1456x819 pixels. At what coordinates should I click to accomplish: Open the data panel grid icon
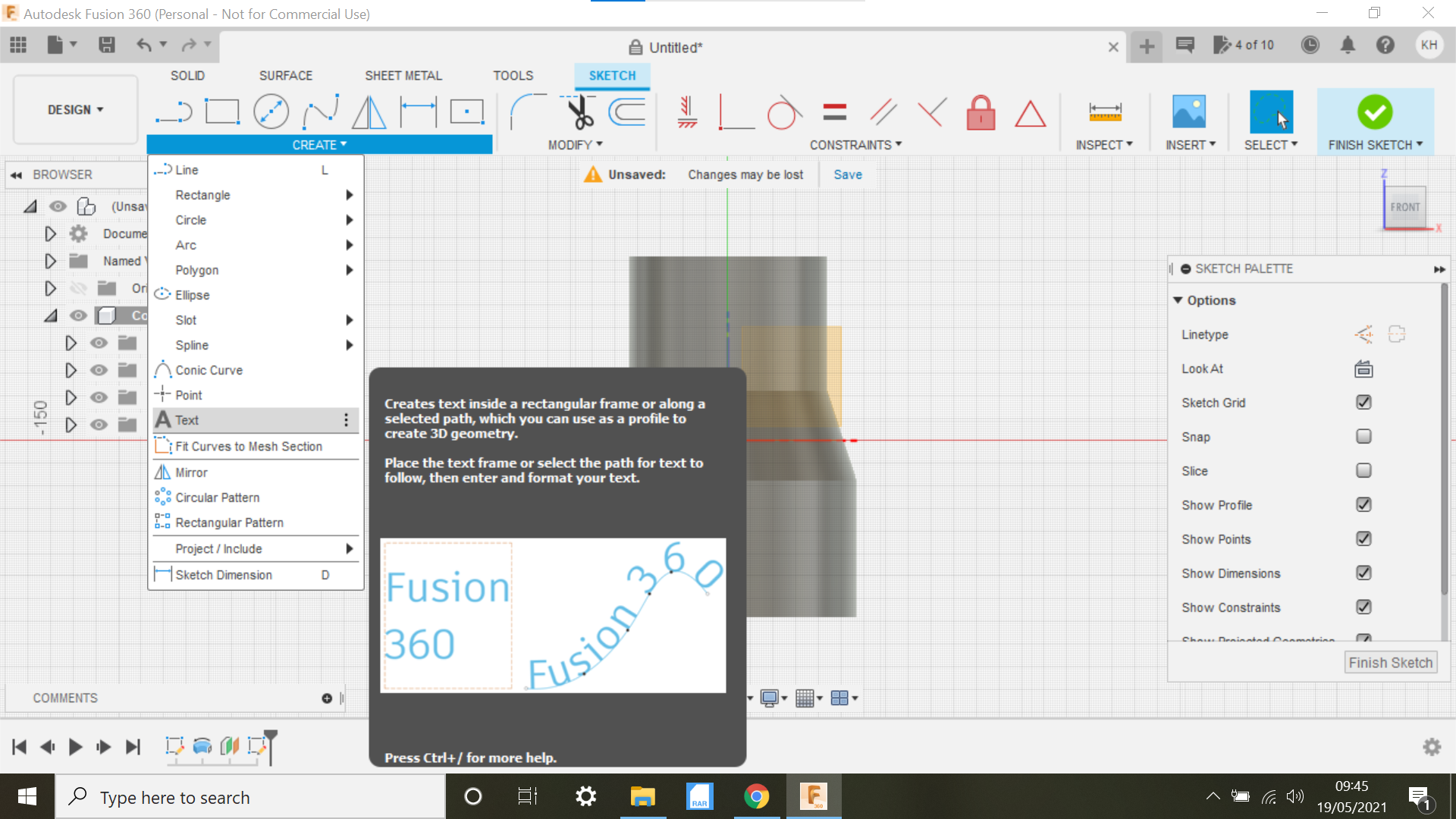(x=18, y=45)
